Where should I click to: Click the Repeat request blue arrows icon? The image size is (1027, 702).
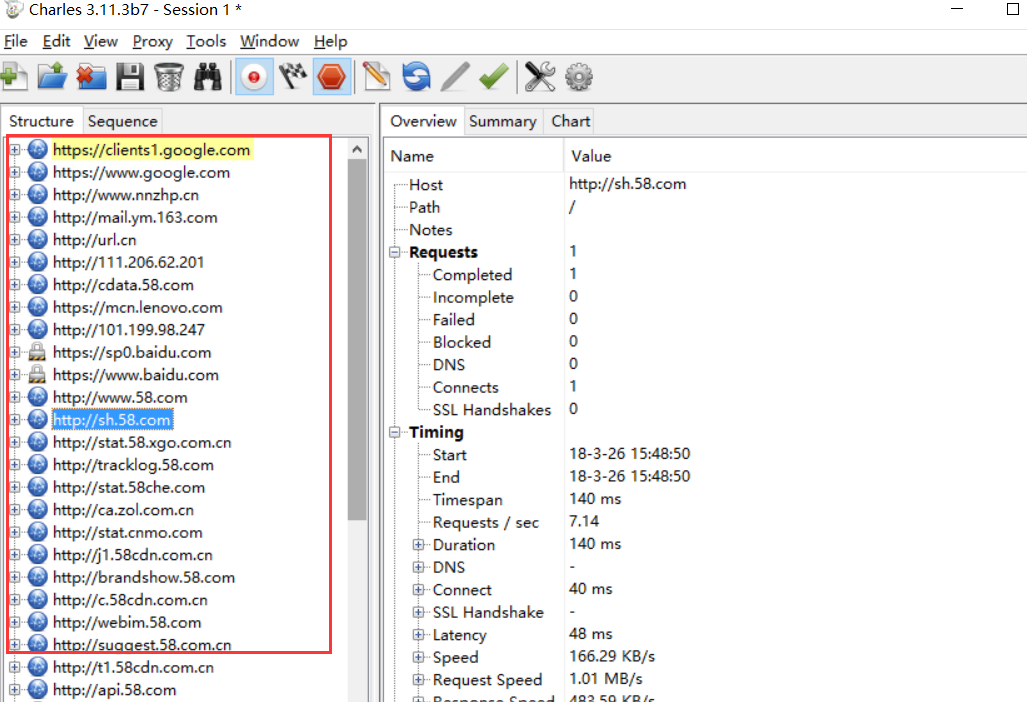coord(416,77)
